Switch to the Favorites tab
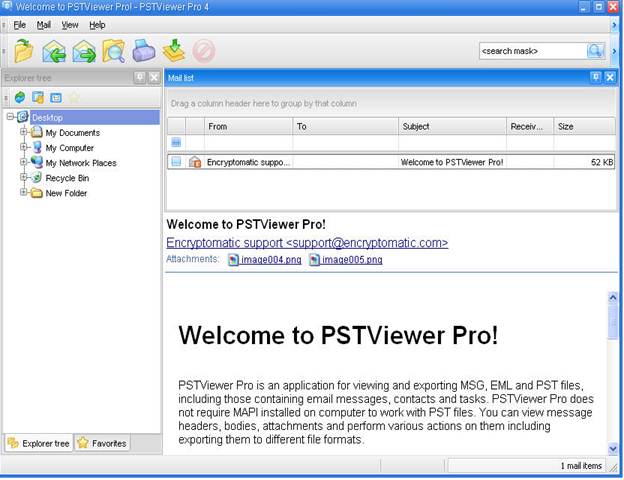Screen dimensions: 624x480 [102, 443]
